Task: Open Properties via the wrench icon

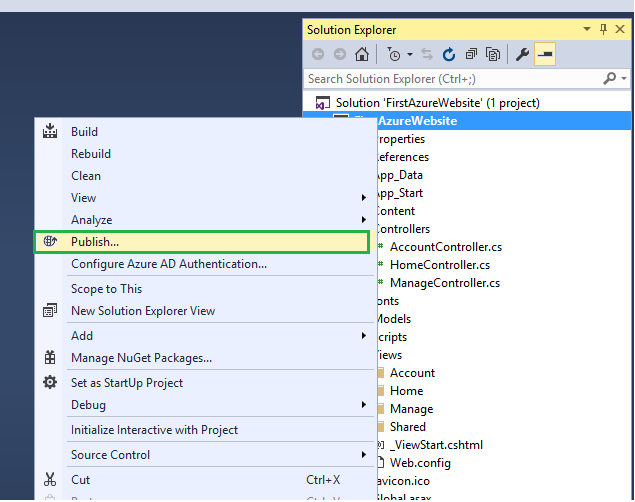Action: tap(522, 55)
